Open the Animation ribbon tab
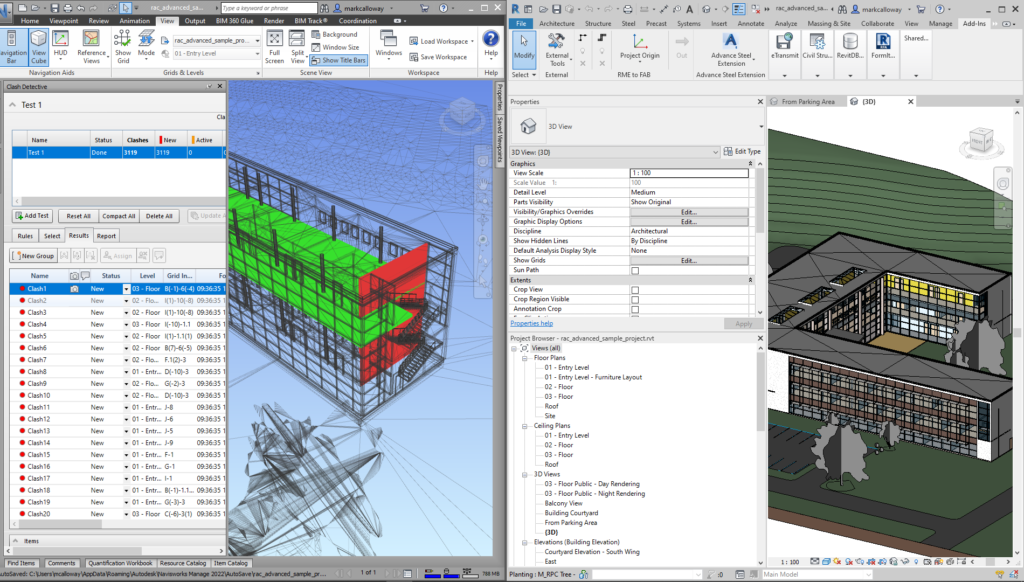This screenshot has width=1024, height=582. coord(135,21)
